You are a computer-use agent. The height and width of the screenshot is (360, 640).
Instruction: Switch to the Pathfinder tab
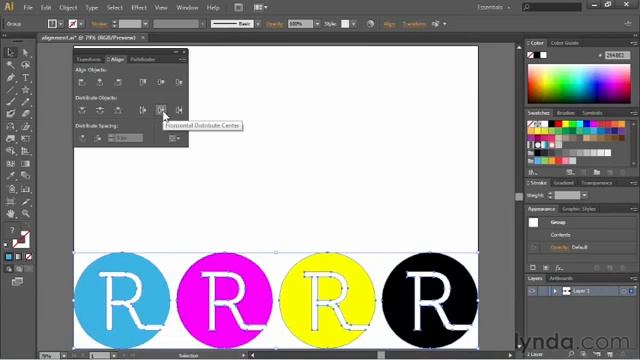(142, 60)
